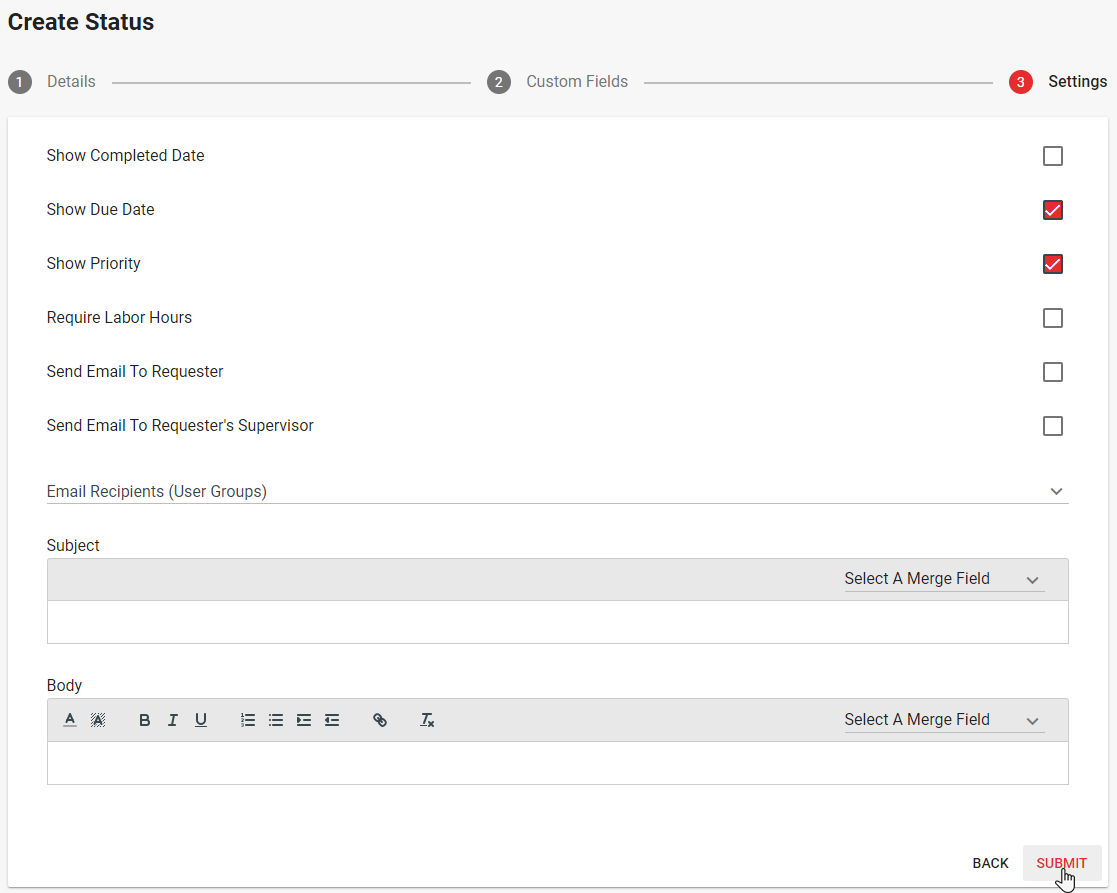Enable the Show Completed Date checkbox
This screenshot has height=893, width=1117.
tap(1052, 156)
